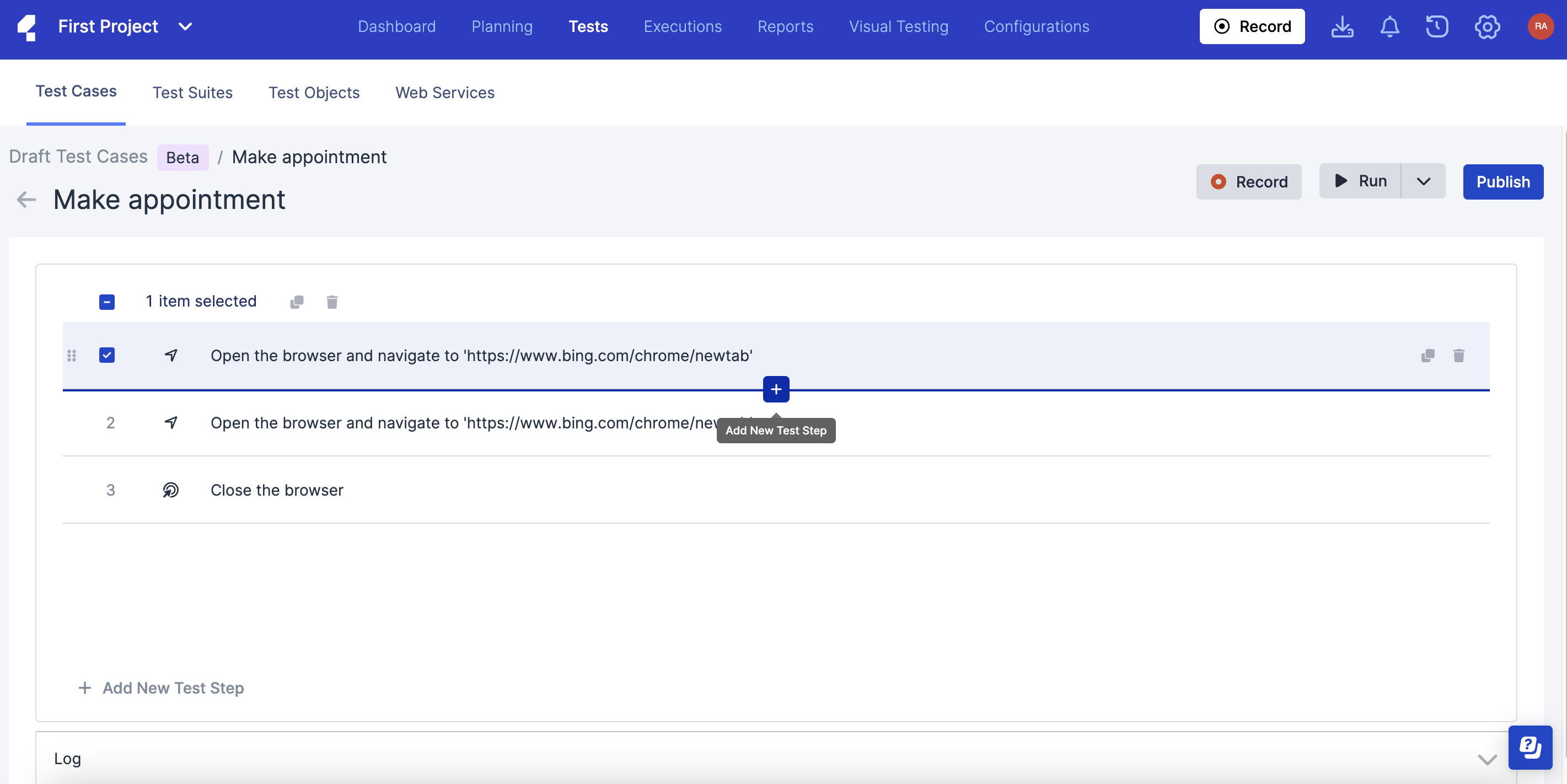
Task: Open the Planning menu
Action: tap(502, 27)
